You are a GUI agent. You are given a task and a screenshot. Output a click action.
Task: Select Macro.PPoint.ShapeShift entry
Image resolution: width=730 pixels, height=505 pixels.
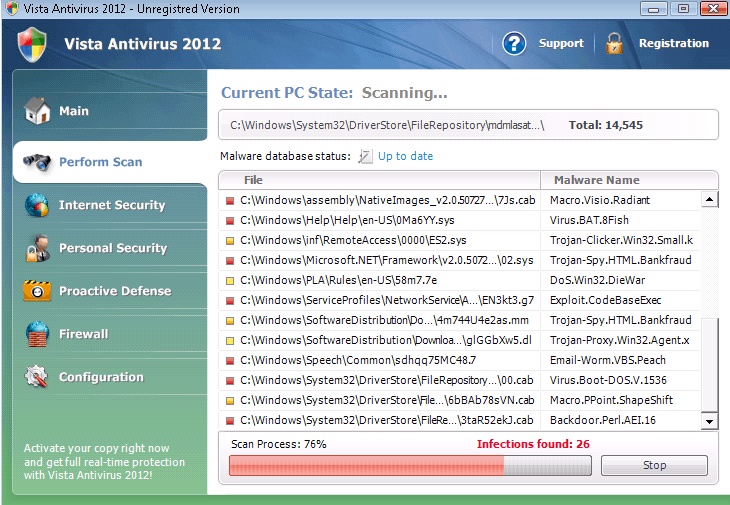[611, 401]
